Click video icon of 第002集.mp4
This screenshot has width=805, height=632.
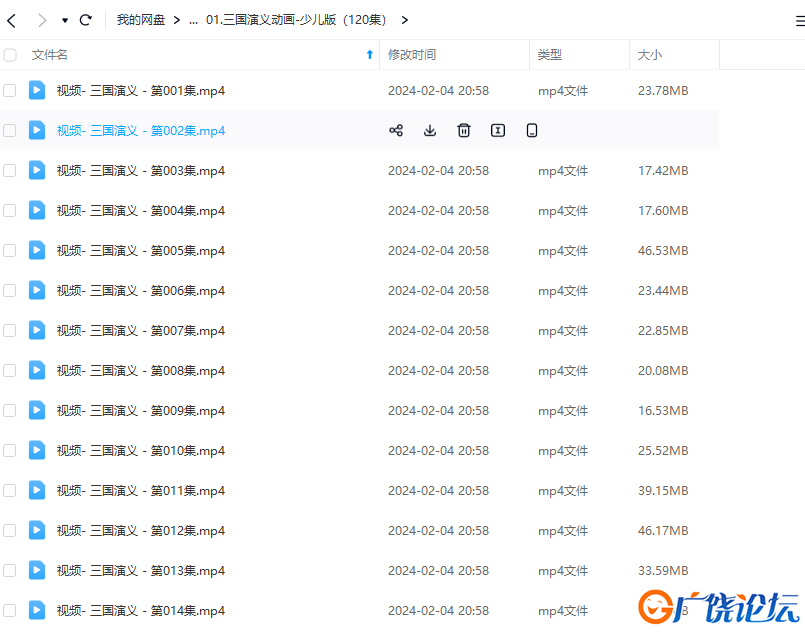[36, 130]
